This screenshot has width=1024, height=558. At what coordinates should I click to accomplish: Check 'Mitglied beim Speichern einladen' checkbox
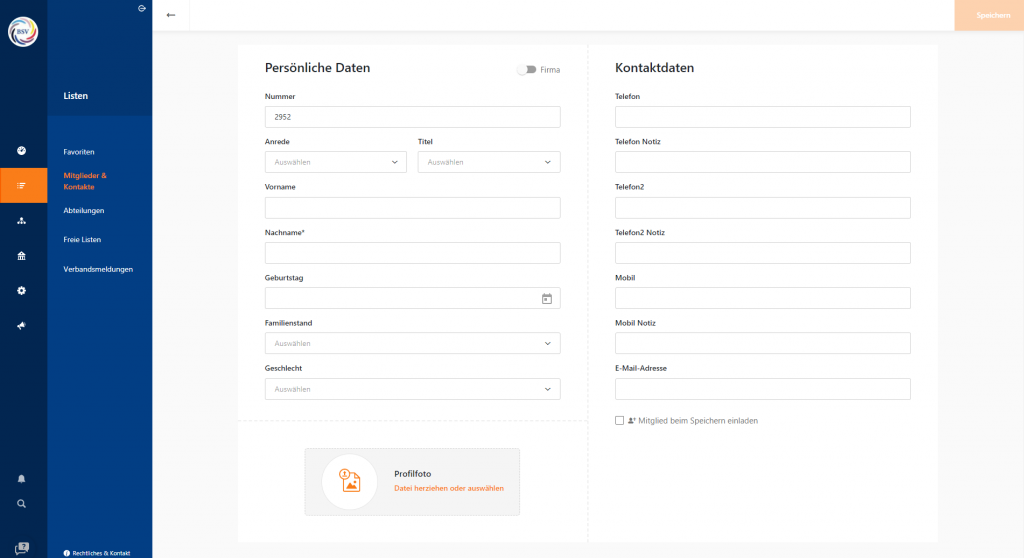pyautogui.click(x=620, y=421)
